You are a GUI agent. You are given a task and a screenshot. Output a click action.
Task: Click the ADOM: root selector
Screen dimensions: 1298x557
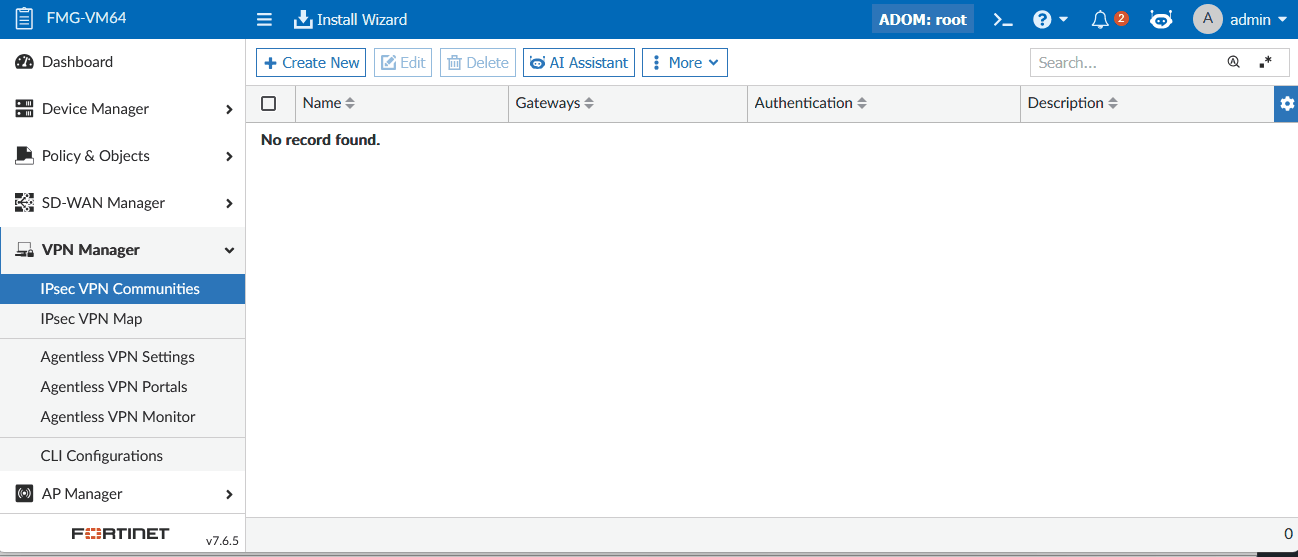pyautogui.click(x=922, y=19)
